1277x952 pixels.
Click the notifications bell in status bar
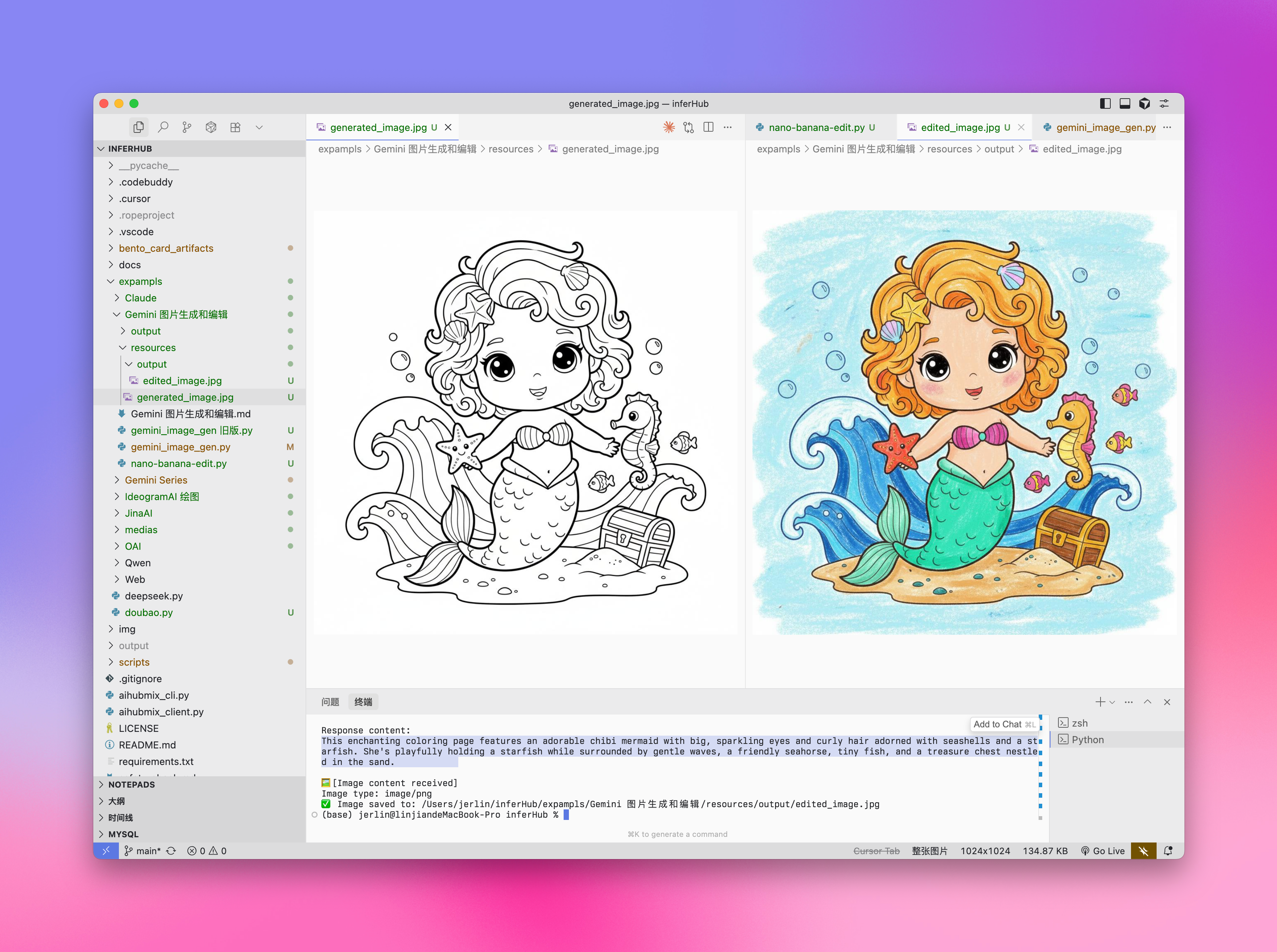[x=1168, y=850]
